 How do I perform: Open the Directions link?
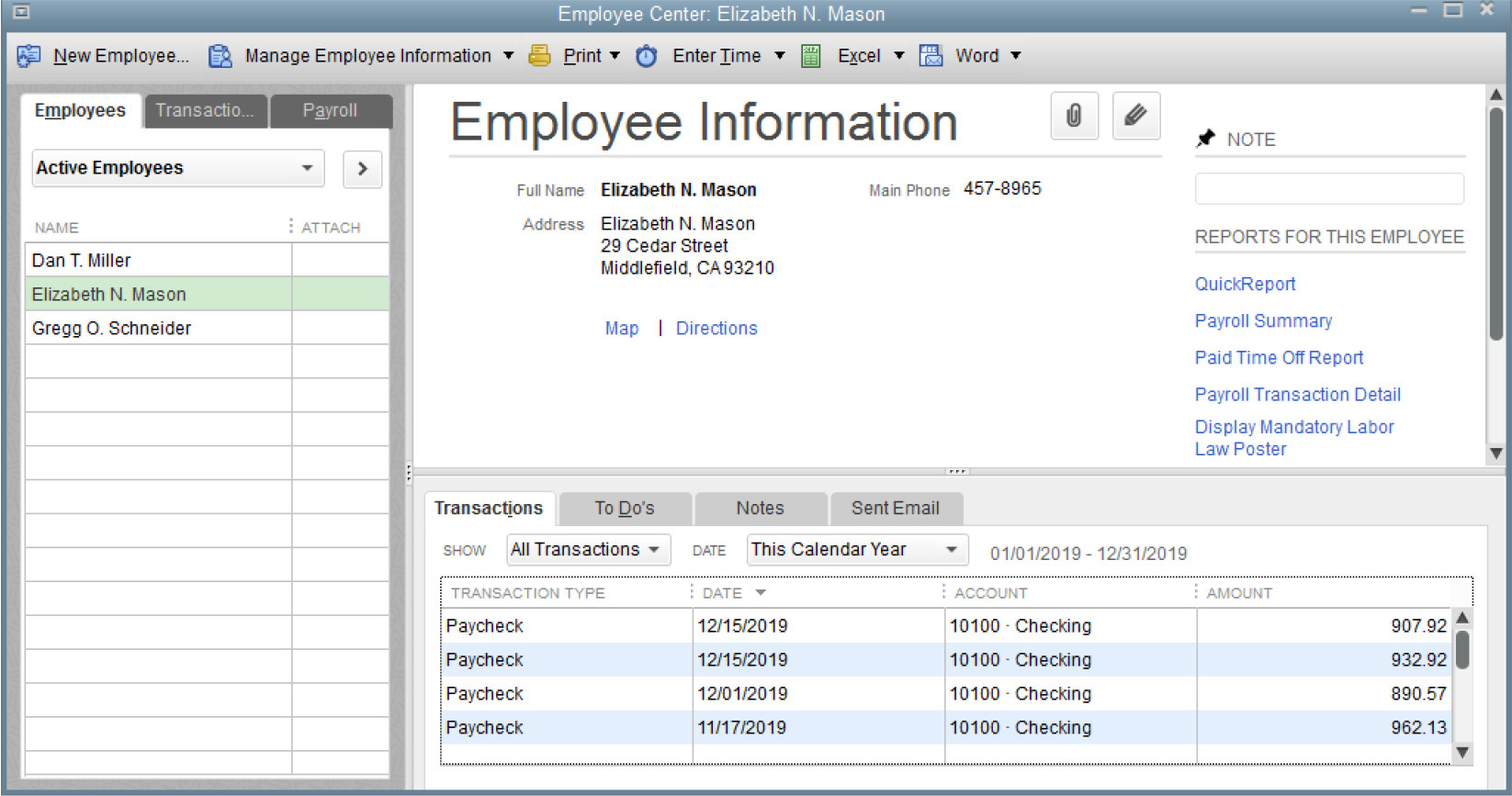717,329
